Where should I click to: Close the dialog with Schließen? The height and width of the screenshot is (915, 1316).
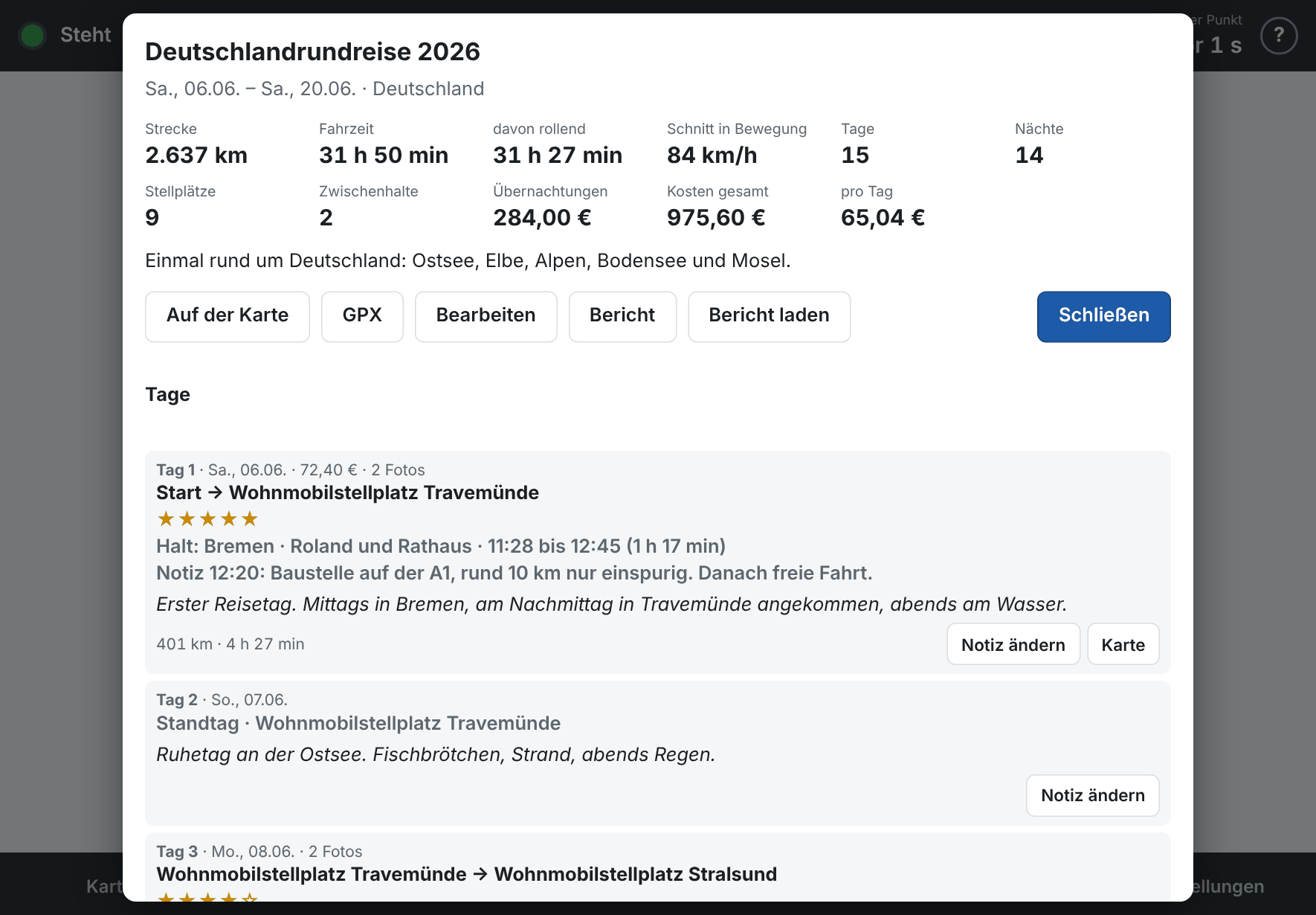pos(1103,316)
